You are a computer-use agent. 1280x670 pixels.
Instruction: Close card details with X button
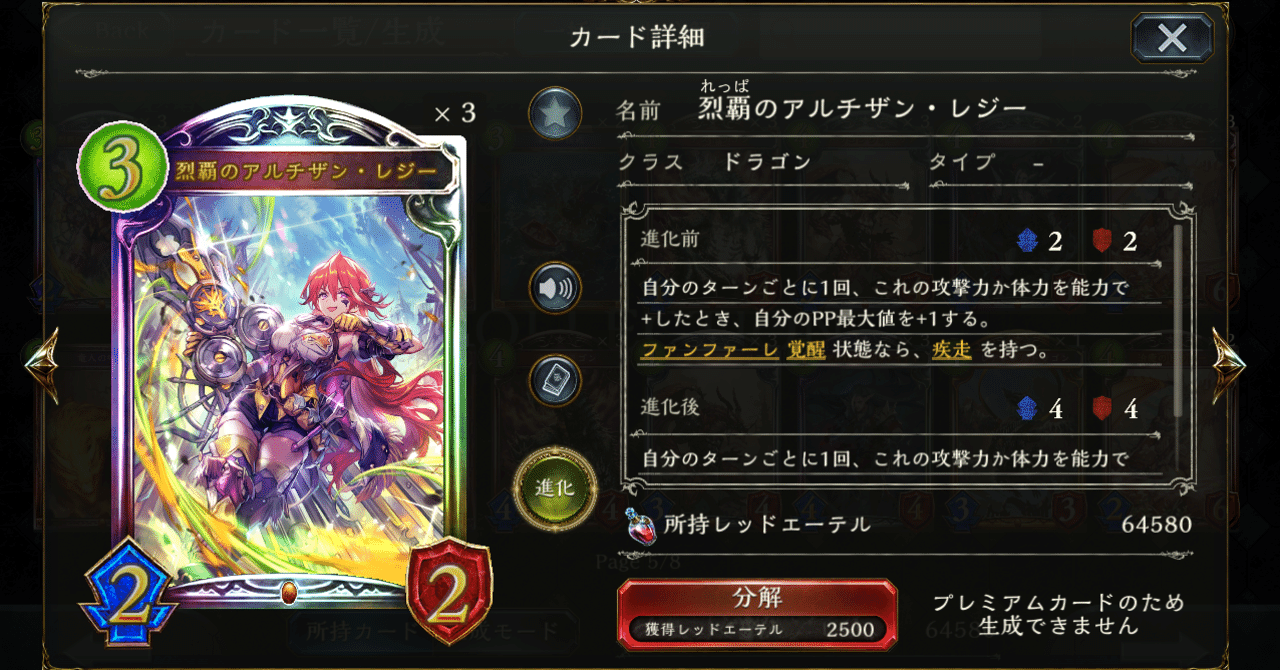point(1172,38)
